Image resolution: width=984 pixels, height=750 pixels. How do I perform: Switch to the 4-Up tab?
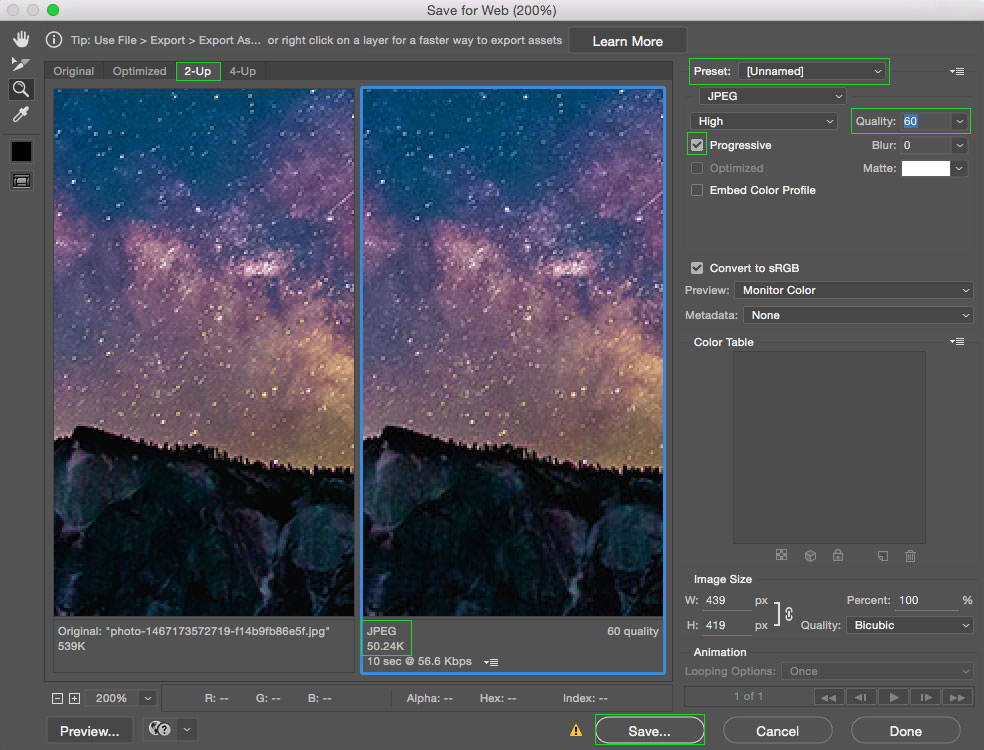point(242,72)
